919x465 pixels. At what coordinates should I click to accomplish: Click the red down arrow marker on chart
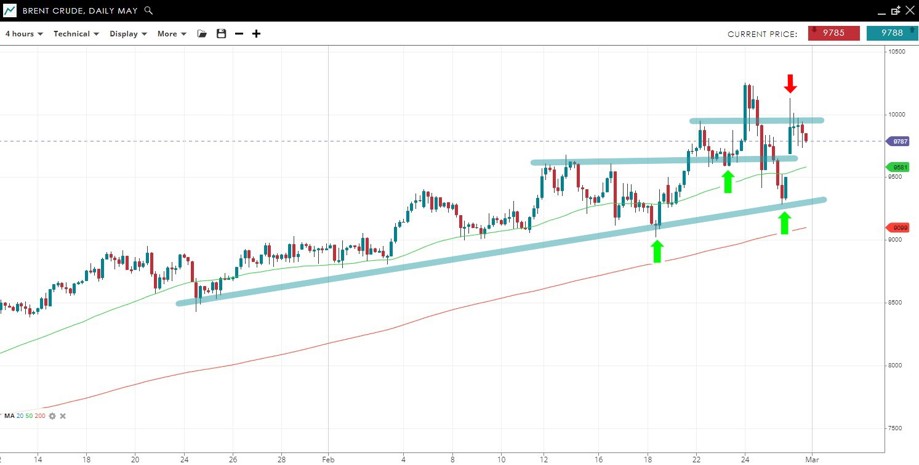(790, 83)
